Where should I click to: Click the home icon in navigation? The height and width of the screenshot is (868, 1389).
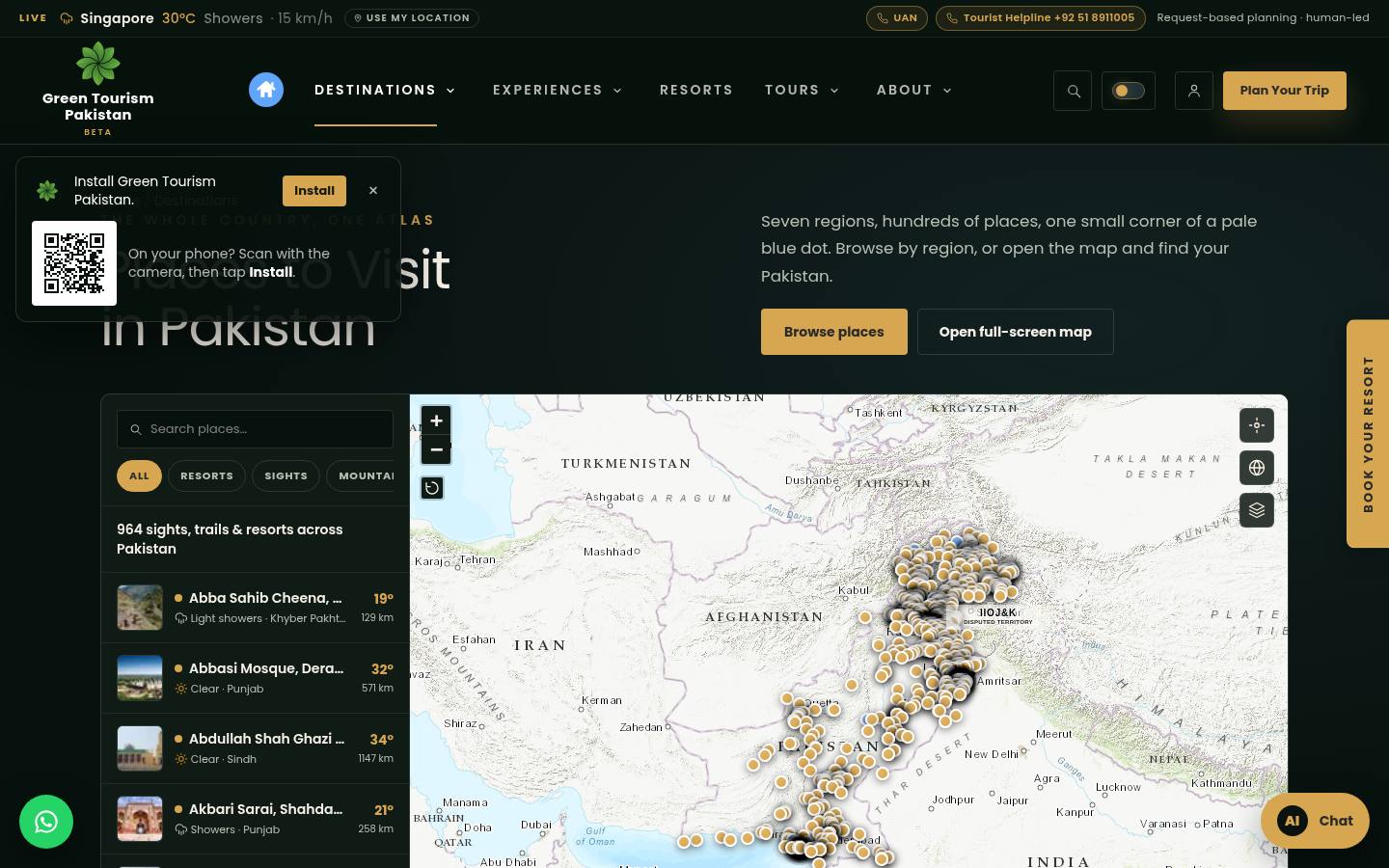(266, 90)
